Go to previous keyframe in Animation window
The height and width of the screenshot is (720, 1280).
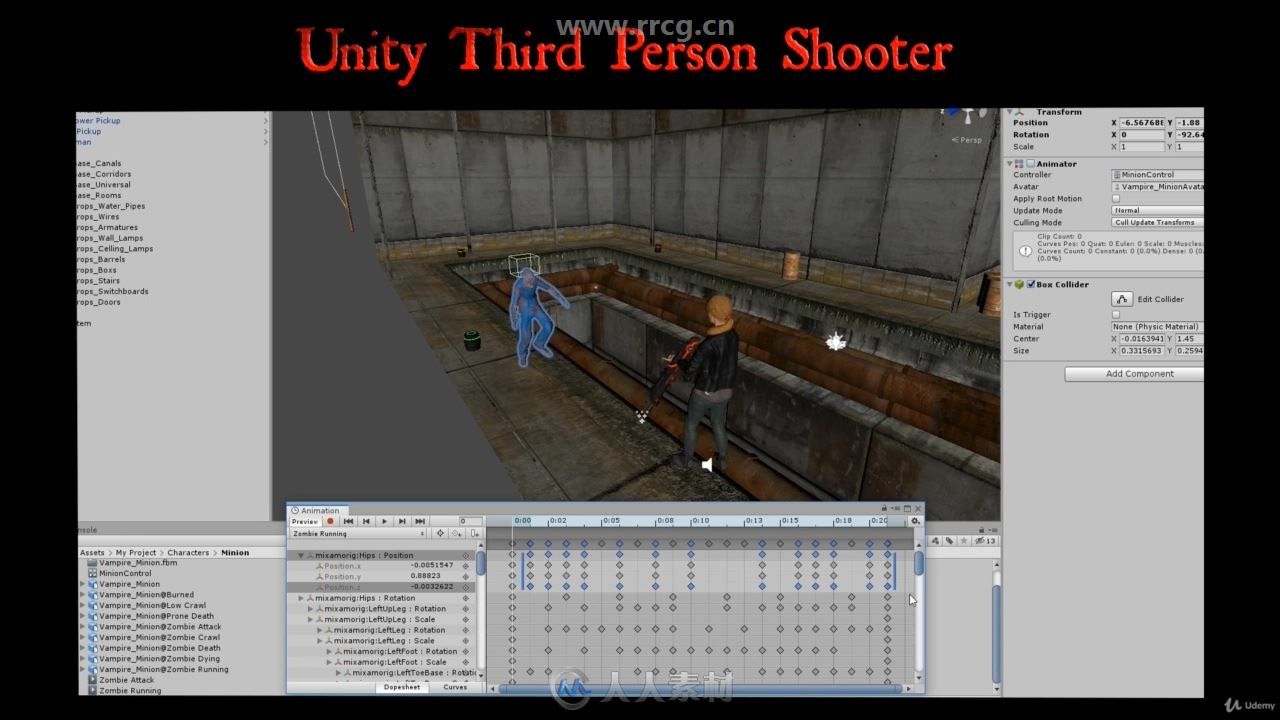[x=366, y=521]
